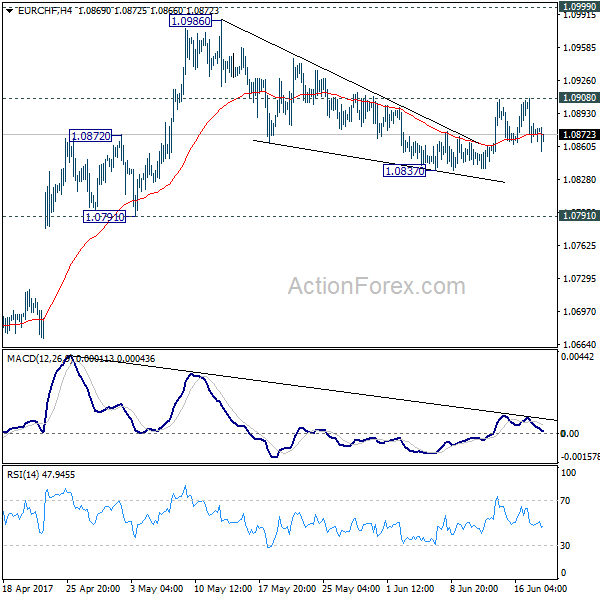Click the RSI 30 level label
The image size is (600, 600).
[565, 546]
